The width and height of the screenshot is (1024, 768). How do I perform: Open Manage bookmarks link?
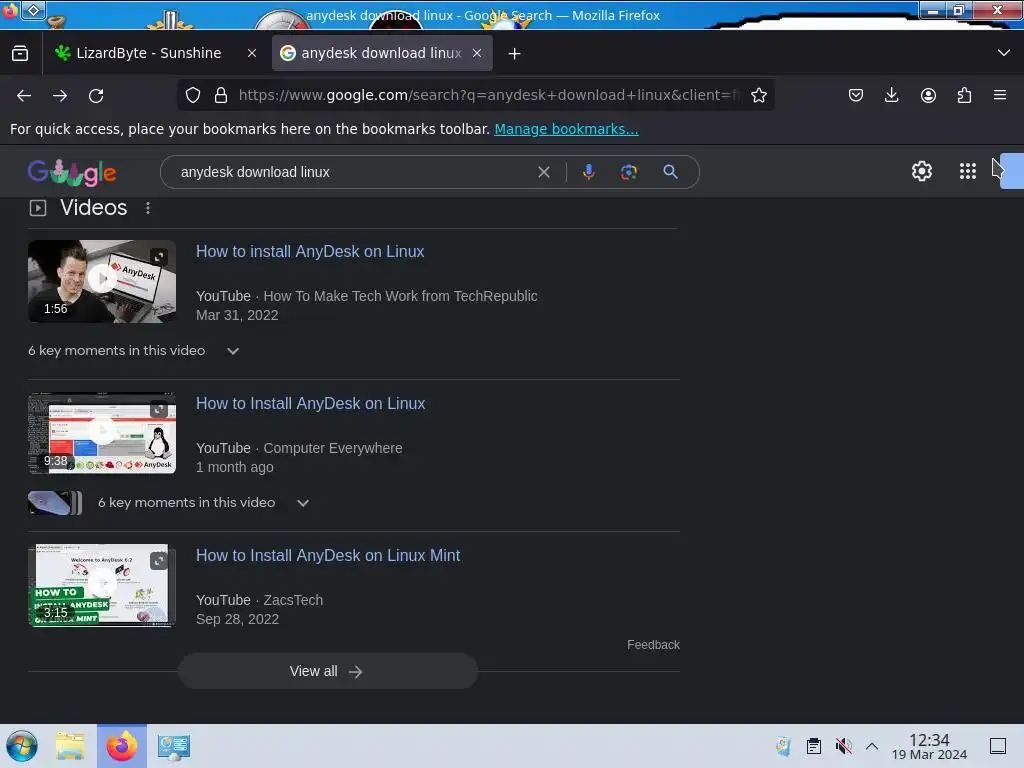click(566, 129)
